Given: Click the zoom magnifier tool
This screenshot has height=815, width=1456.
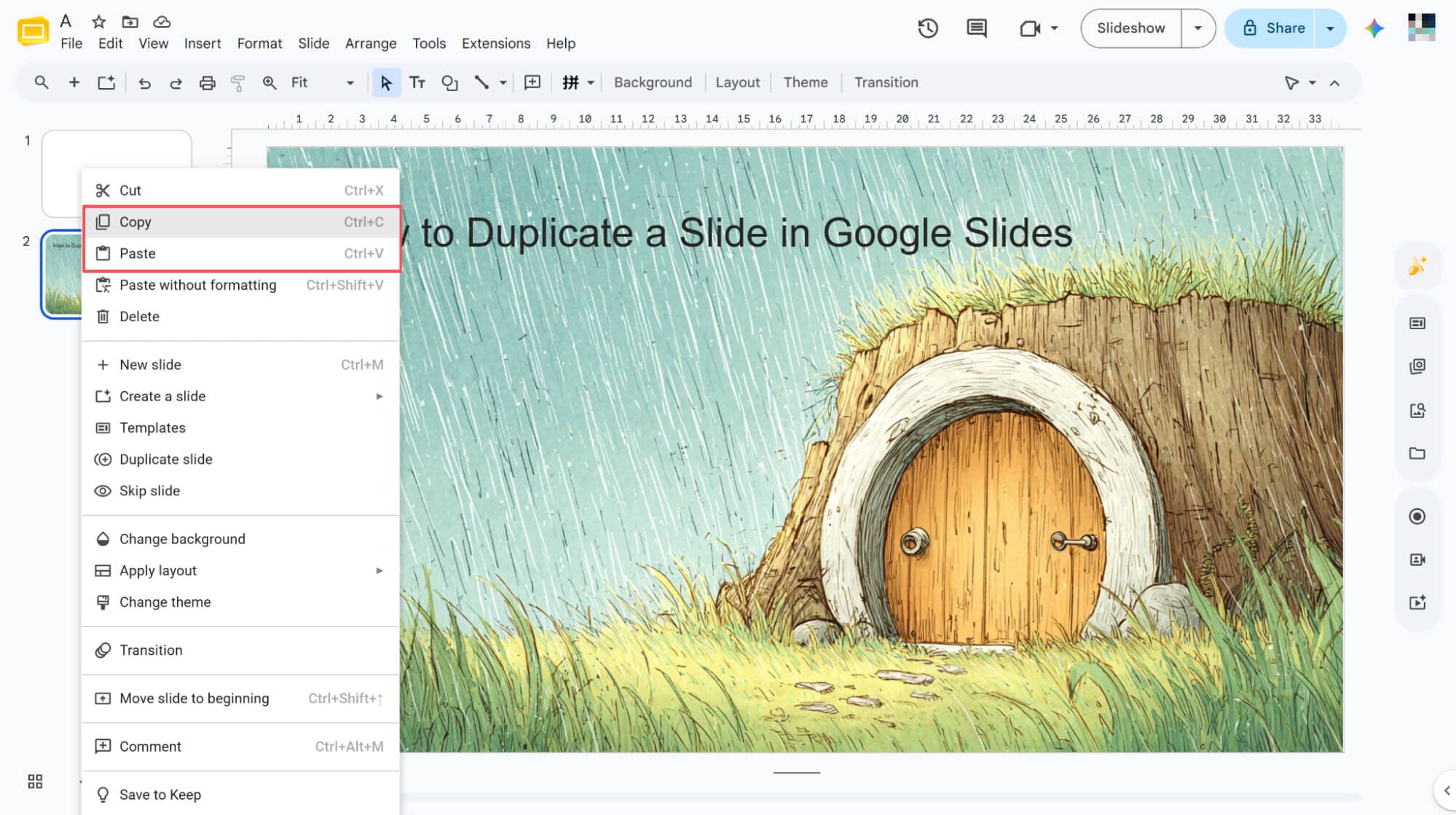Looking at the screenshot, I should [x=269, y=83].
